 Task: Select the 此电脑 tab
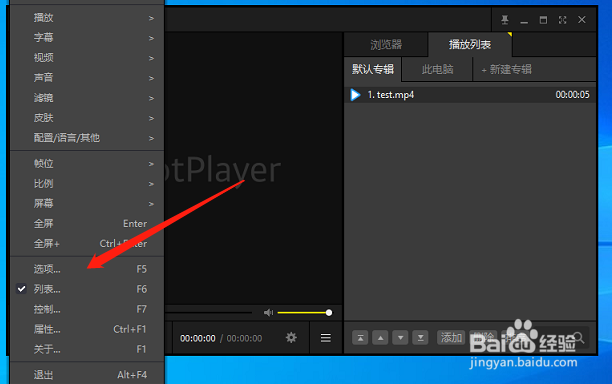[x=437, y=69]
